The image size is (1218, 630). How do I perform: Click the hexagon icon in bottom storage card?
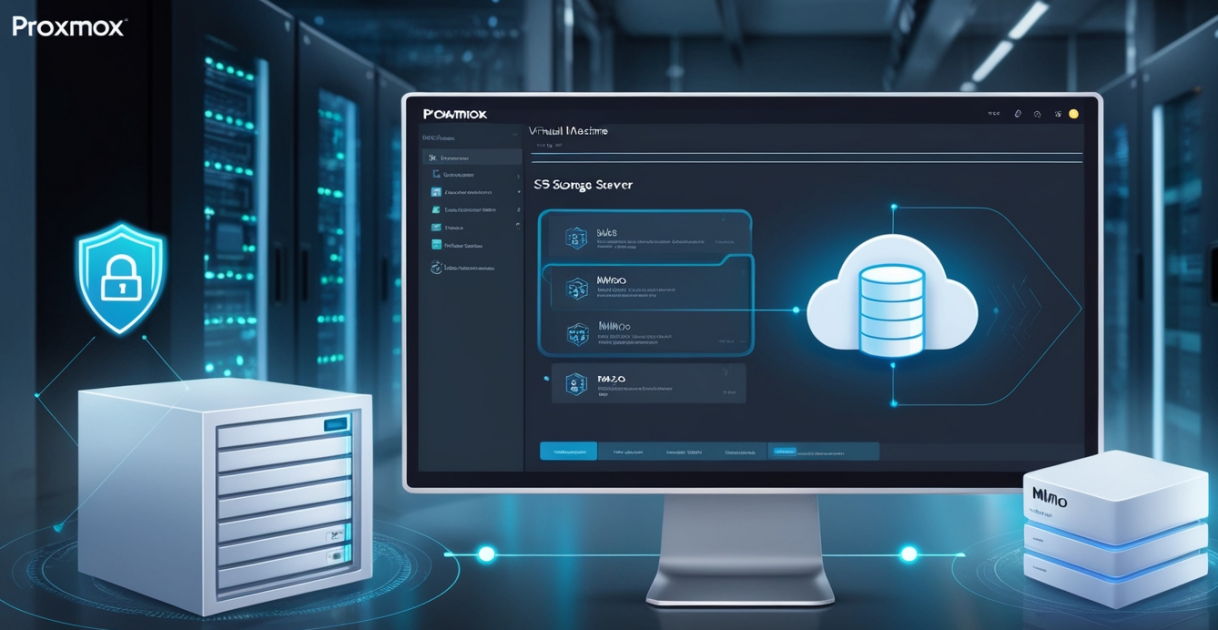point(574,384)
